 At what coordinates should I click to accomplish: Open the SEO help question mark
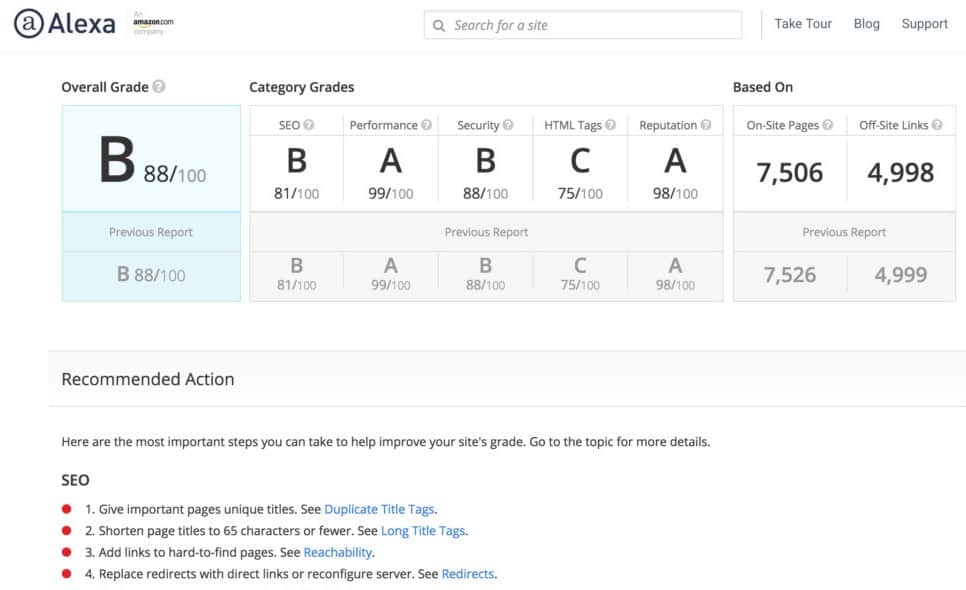[x=309, y=125]
